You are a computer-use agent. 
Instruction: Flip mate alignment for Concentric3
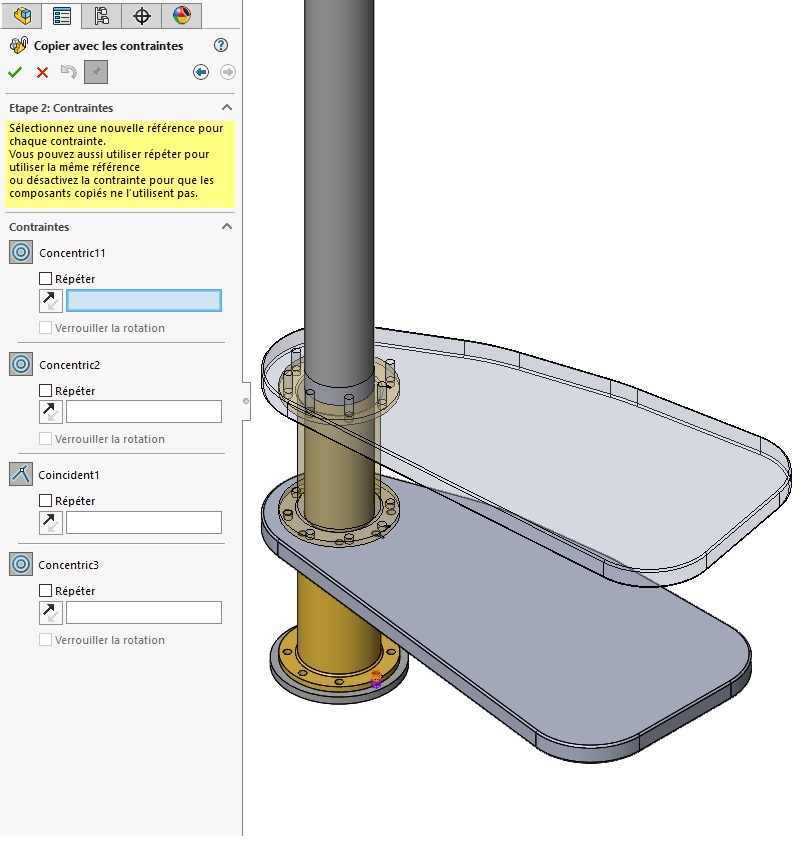[x=51, y=613]
